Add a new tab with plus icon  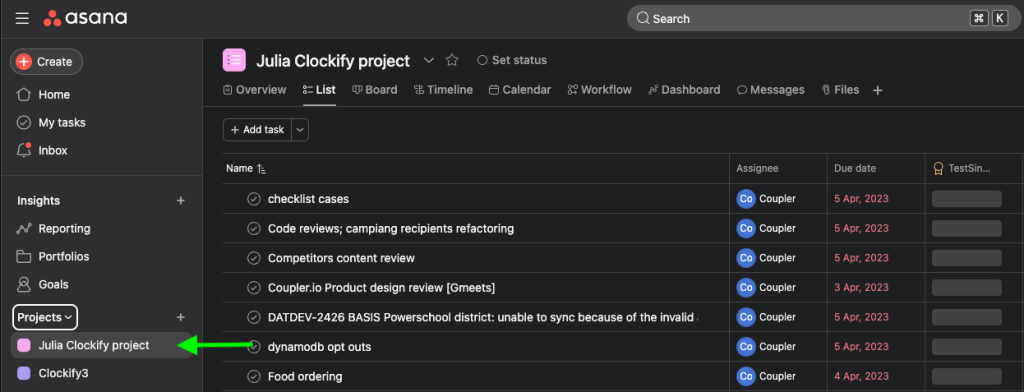[878, 91]
